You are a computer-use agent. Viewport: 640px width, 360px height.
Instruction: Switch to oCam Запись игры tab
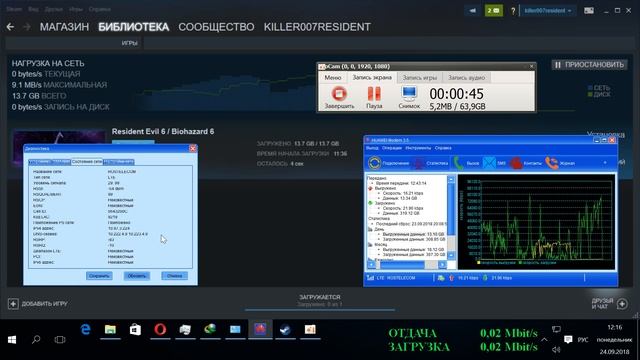tap(420, 78)
